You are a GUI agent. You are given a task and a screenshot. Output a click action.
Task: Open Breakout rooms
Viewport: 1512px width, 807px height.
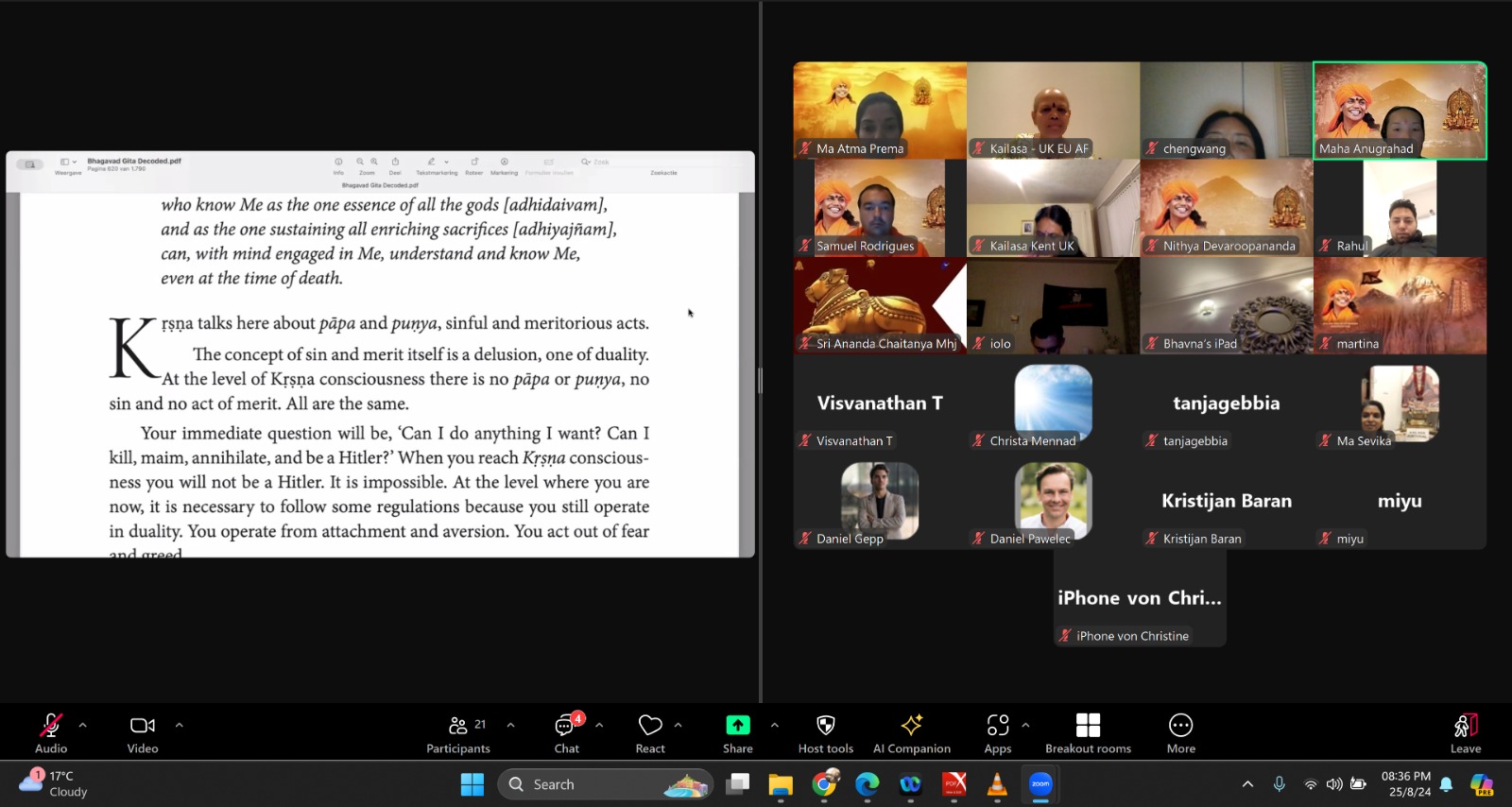(x=1088, y=732)
